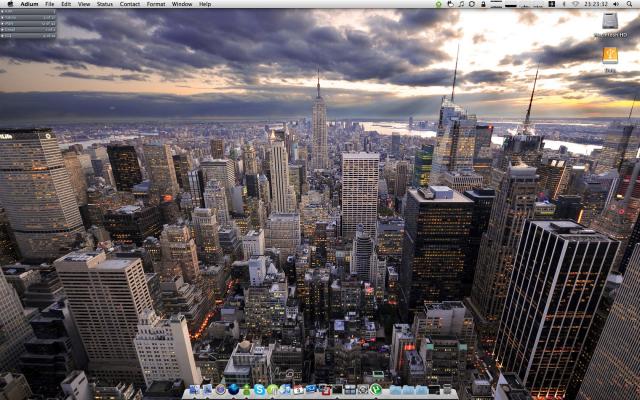The width and height of the screenshot is (640, 400).
Task: Click the music note menu bar icon
Action: pos(461,4)
